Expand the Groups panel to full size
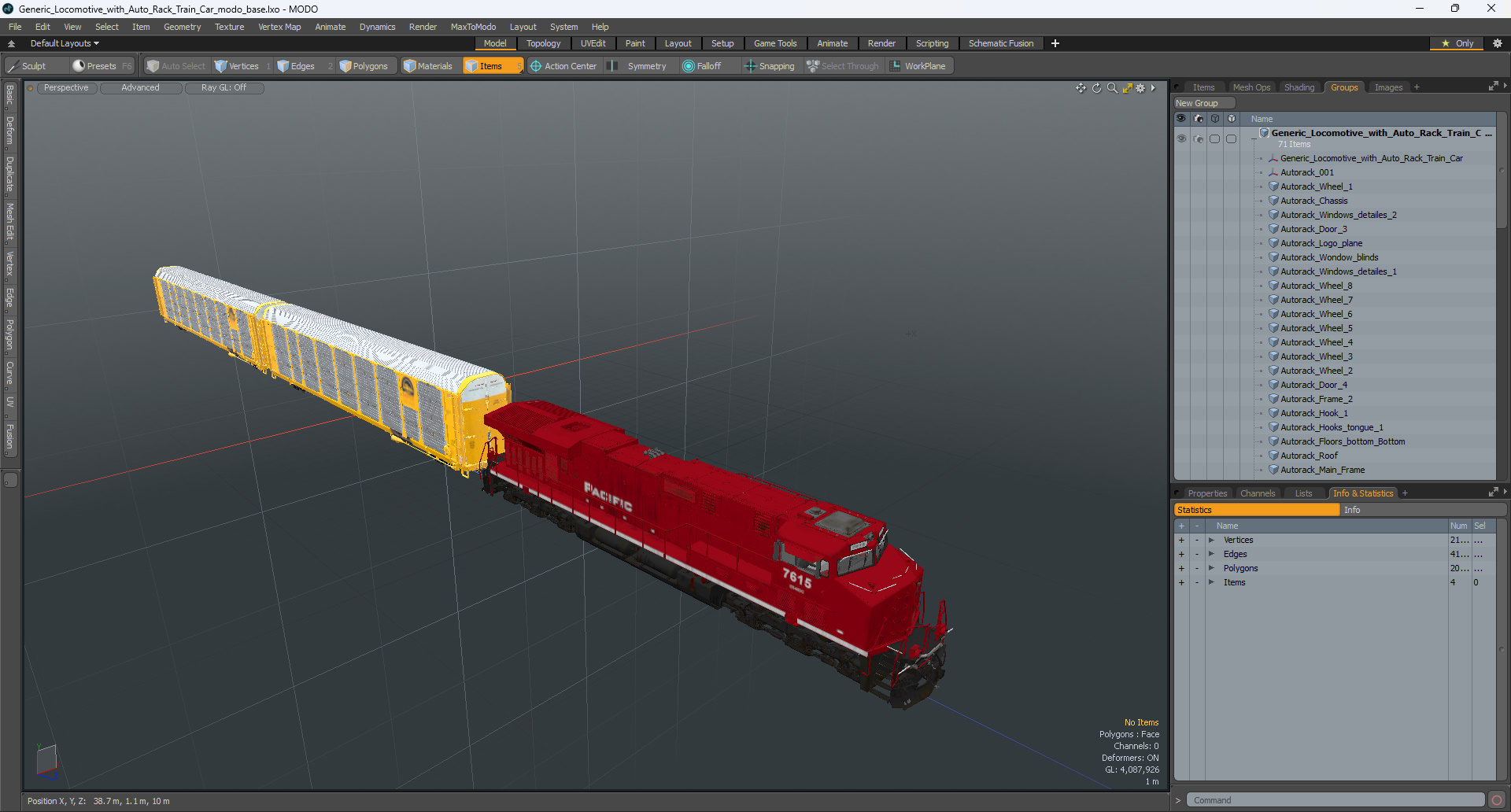 [x=1493, y=86]
